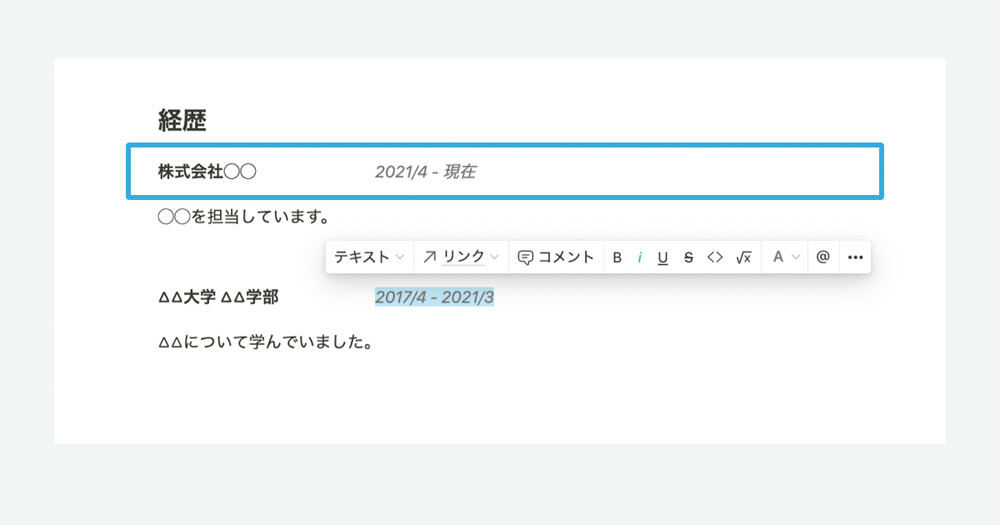The height and width of the screenshot is (525, 1000).
Task: Mark selection as inline code
Action: (x=715, y=257)
